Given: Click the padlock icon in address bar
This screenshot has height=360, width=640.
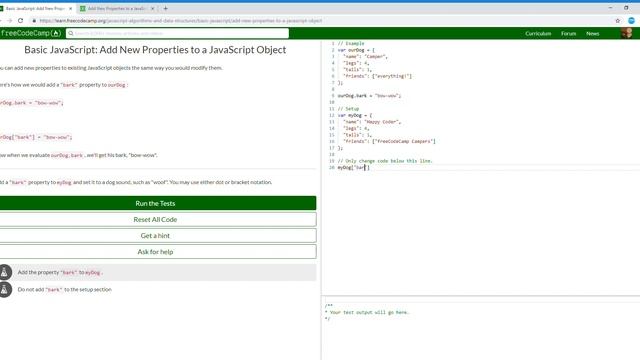Looking at the screenshot, I should coord(34,20).
